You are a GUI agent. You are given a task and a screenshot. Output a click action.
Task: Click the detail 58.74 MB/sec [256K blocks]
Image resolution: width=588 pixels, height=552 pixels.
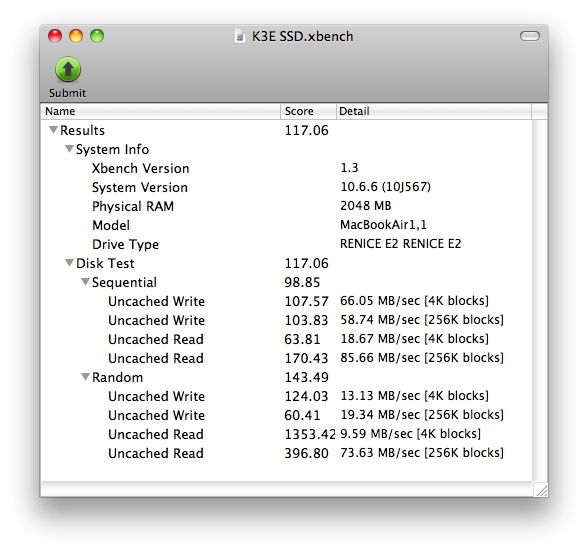(422, 320)
